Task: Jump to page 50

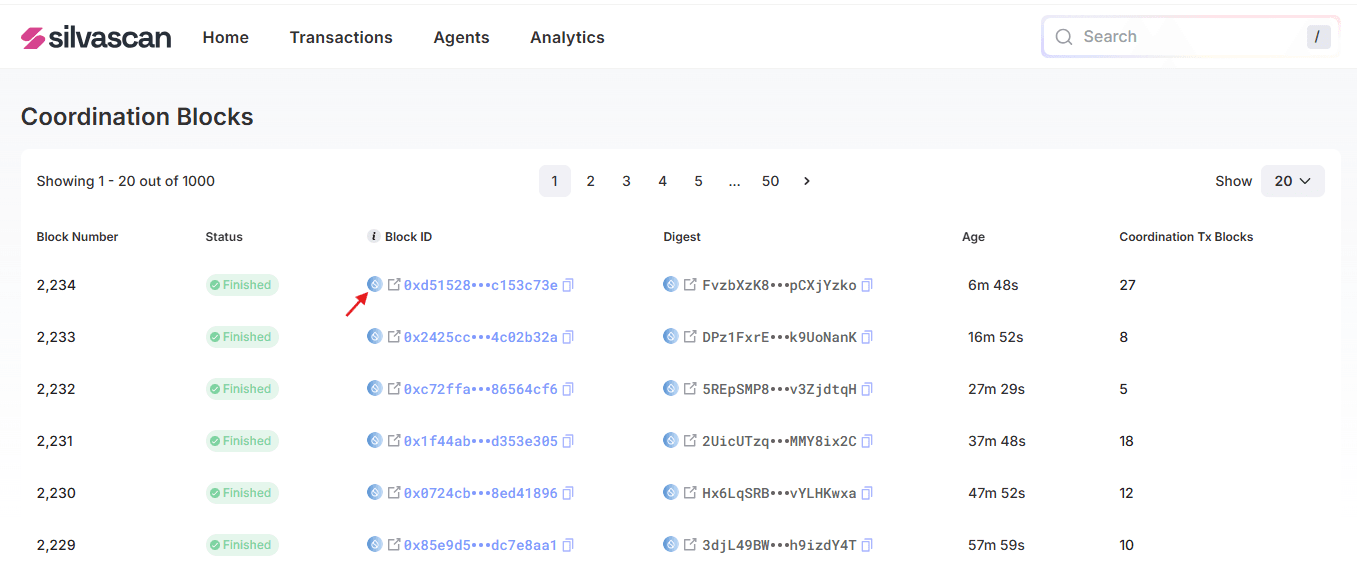Action: [770, 181]
